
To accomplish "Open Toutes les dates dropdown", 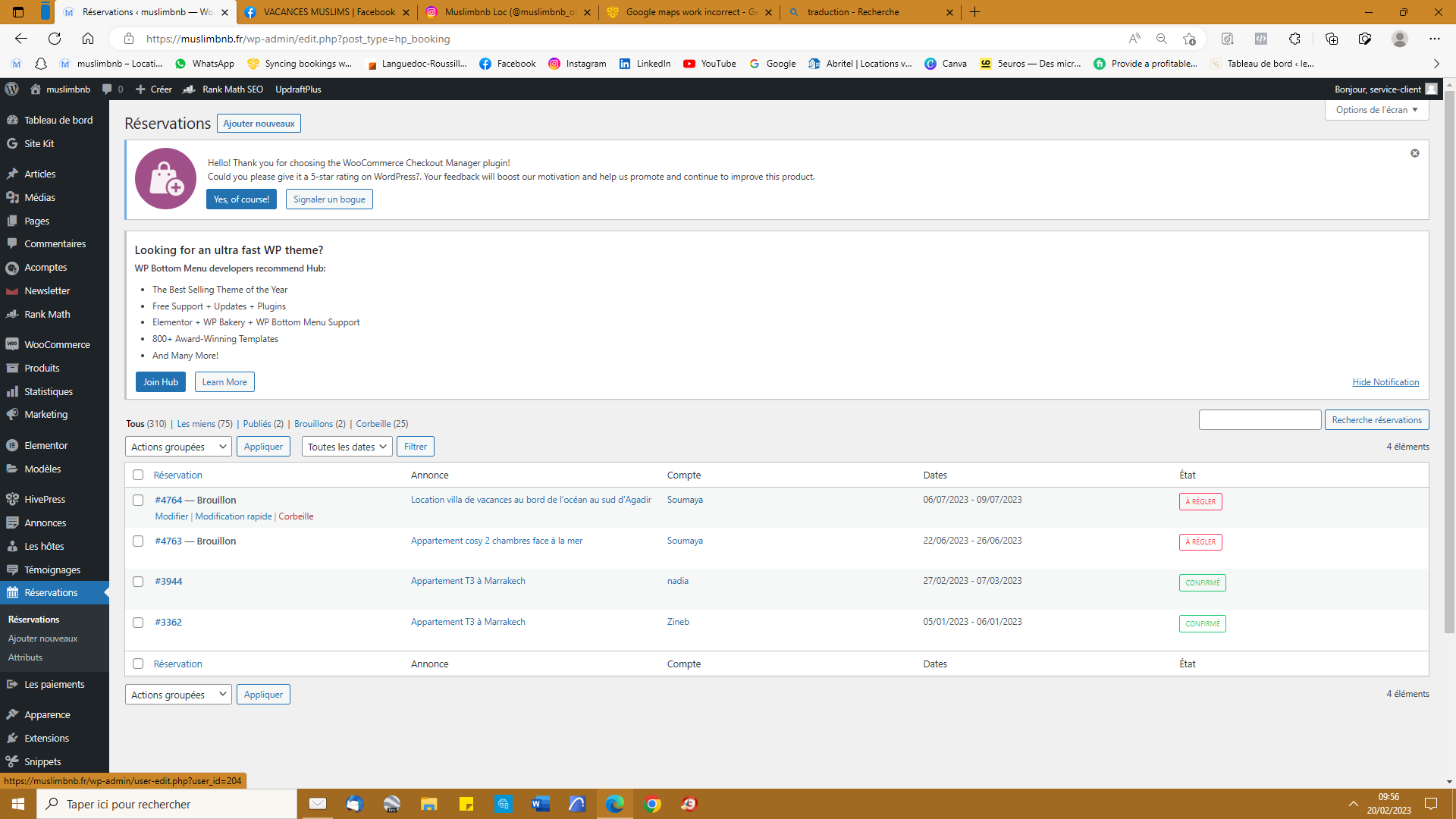I will [x=347, y=447].
